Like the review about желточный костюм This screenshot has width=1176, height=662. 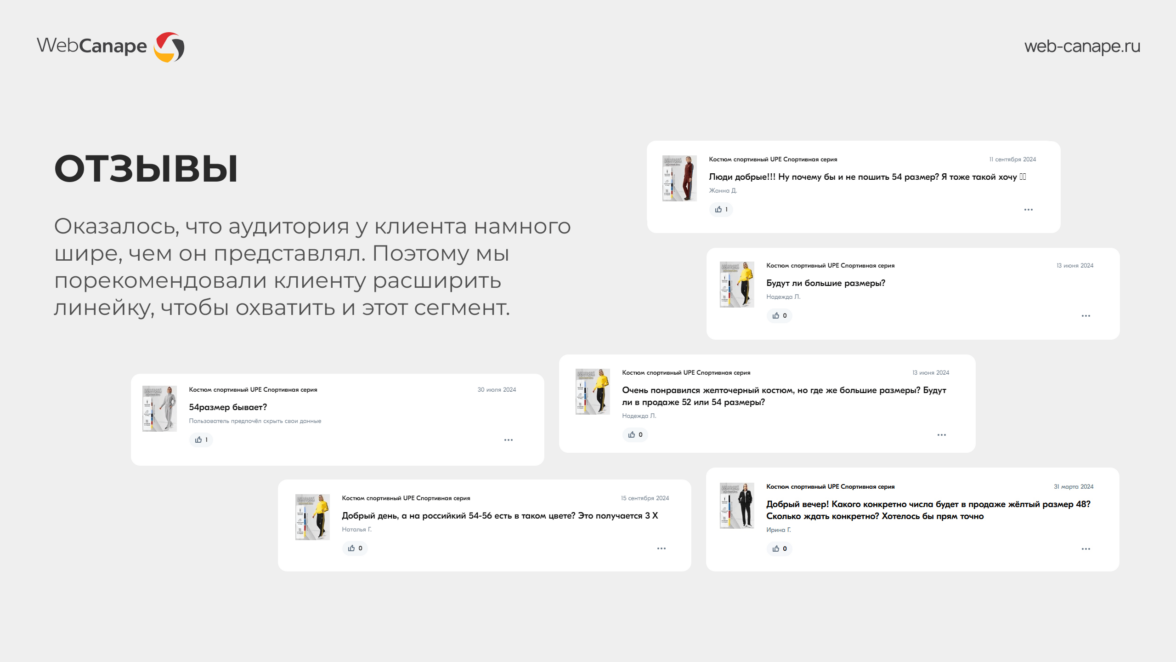point(634,434)
